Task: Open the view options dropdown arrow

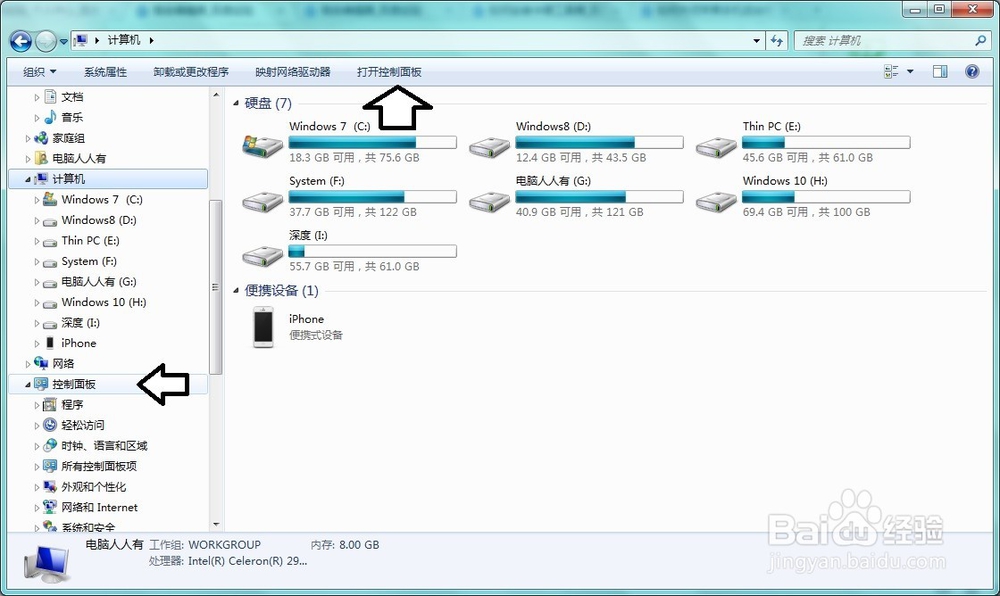Action: pos(910,71)
